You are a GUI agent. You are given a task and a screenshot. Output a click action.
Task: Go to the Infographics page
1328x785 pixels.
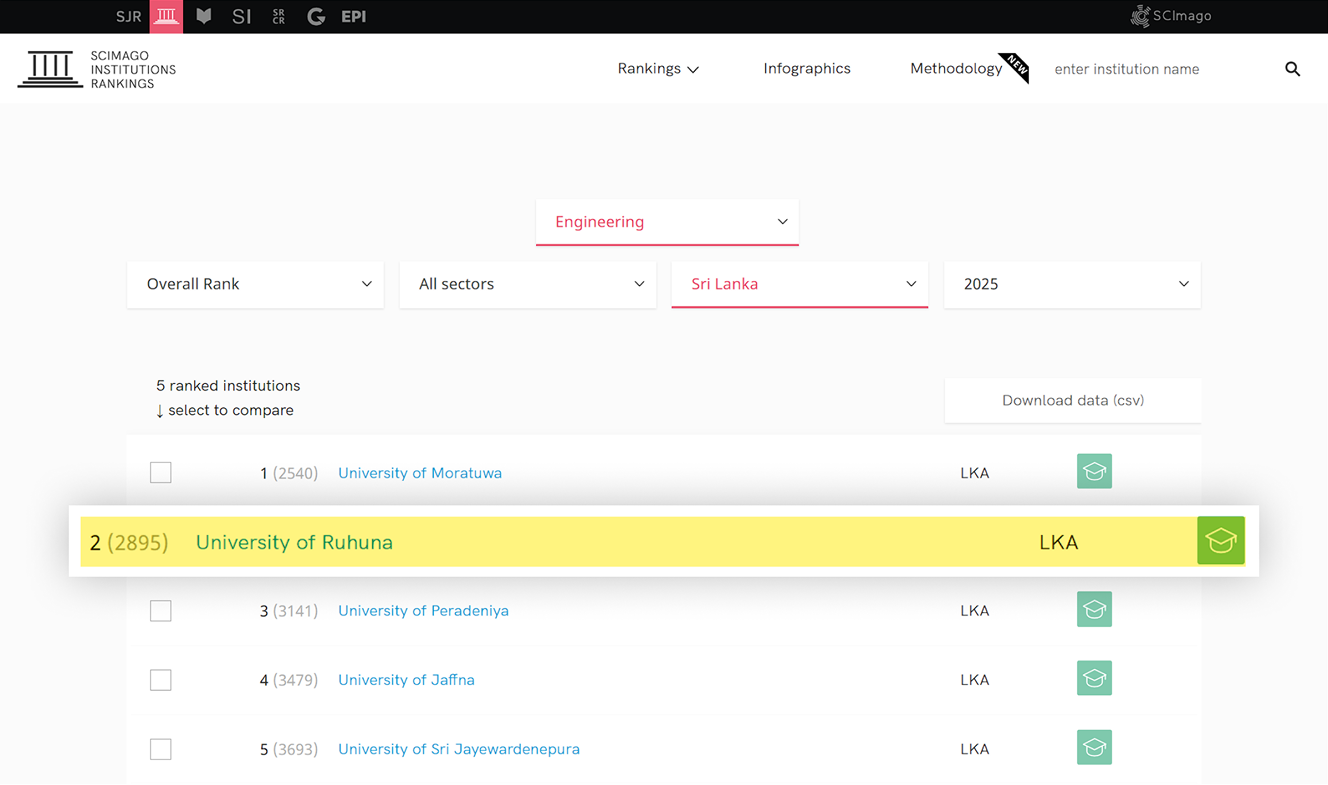pyautogui.click(x=806, y=69)
